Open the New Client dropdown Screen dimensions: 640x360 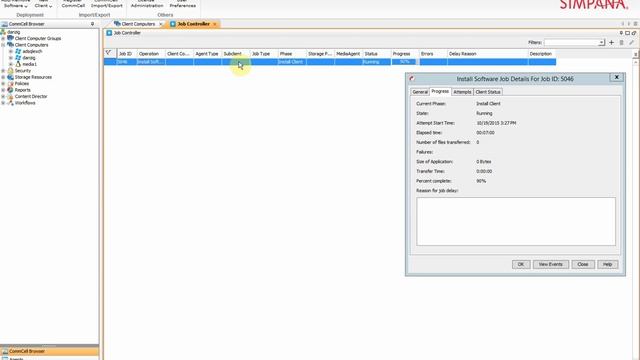pos(43,4)
